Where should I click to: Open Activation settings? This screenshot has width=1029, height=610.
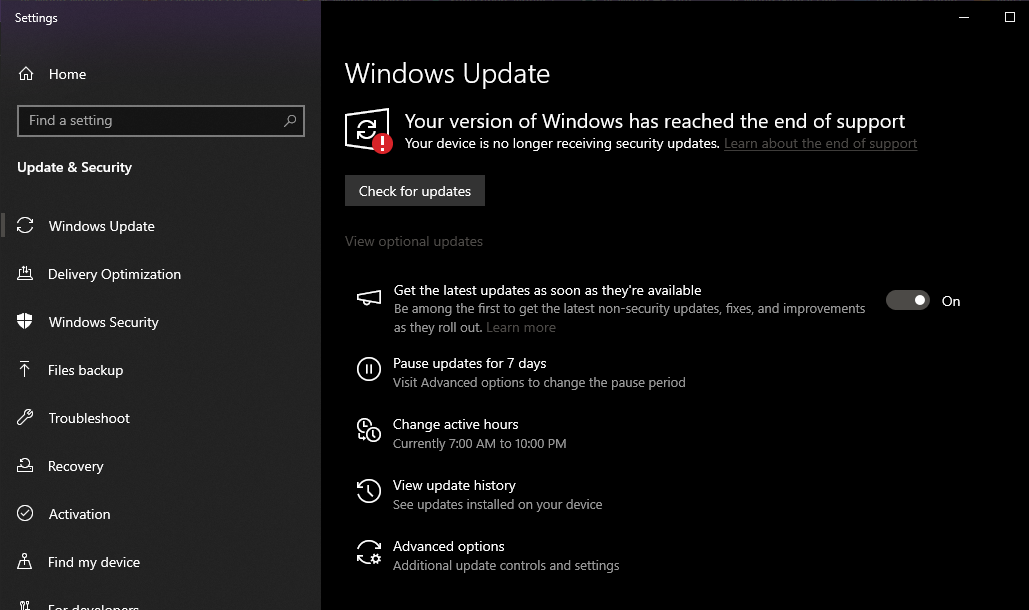tap(78, 514)
